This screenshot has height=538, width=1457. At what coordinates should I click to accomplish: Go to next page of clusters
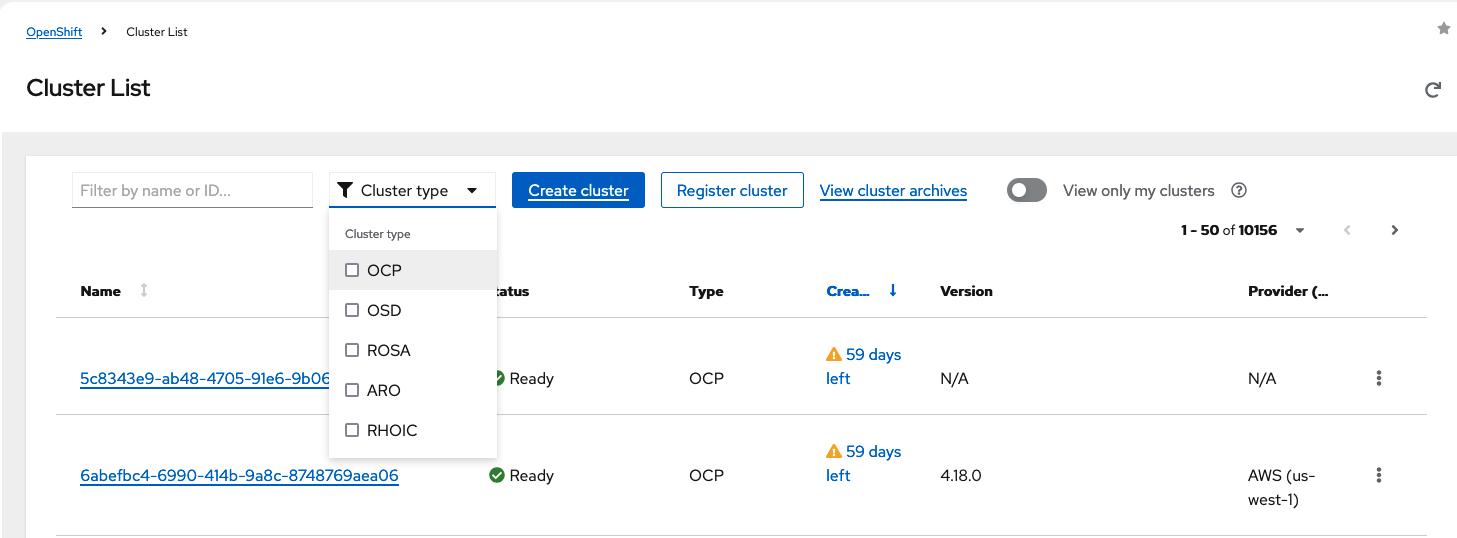point(1394,230)
